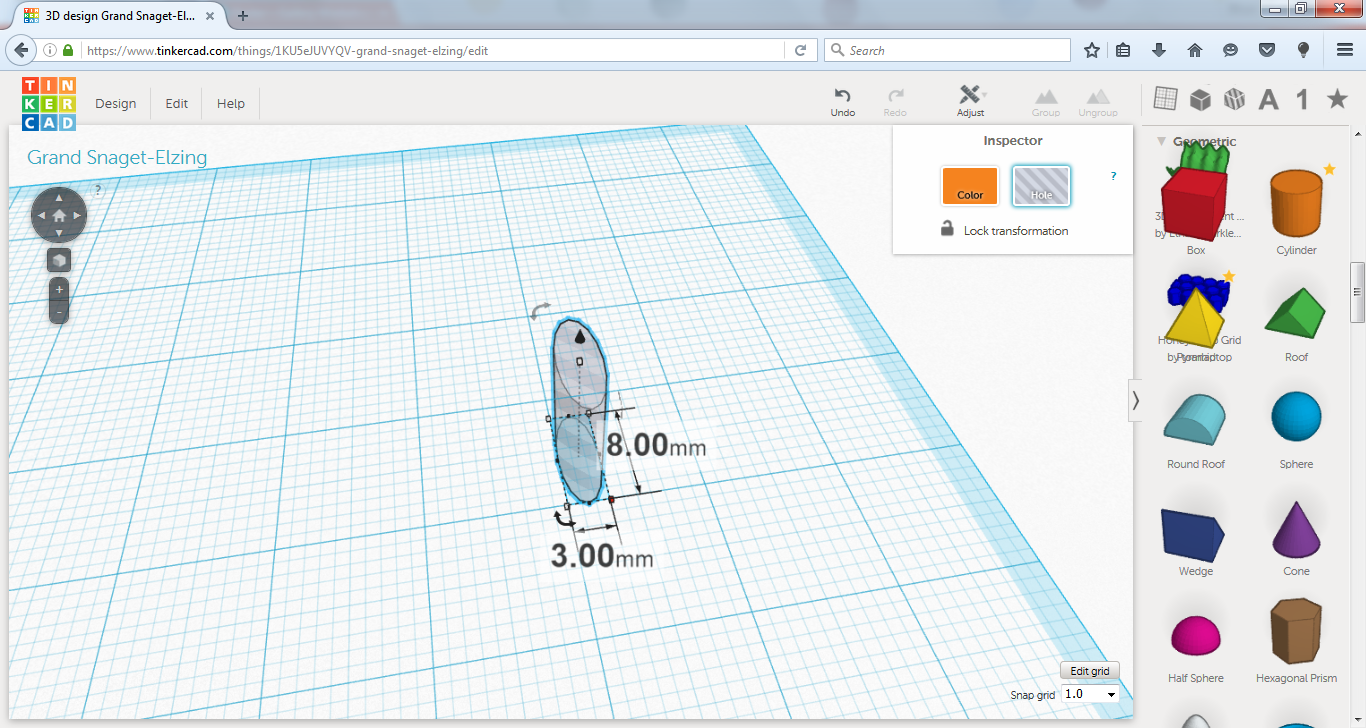
Task: Open the browser hamburger menu
Action: click(1345, 50)
